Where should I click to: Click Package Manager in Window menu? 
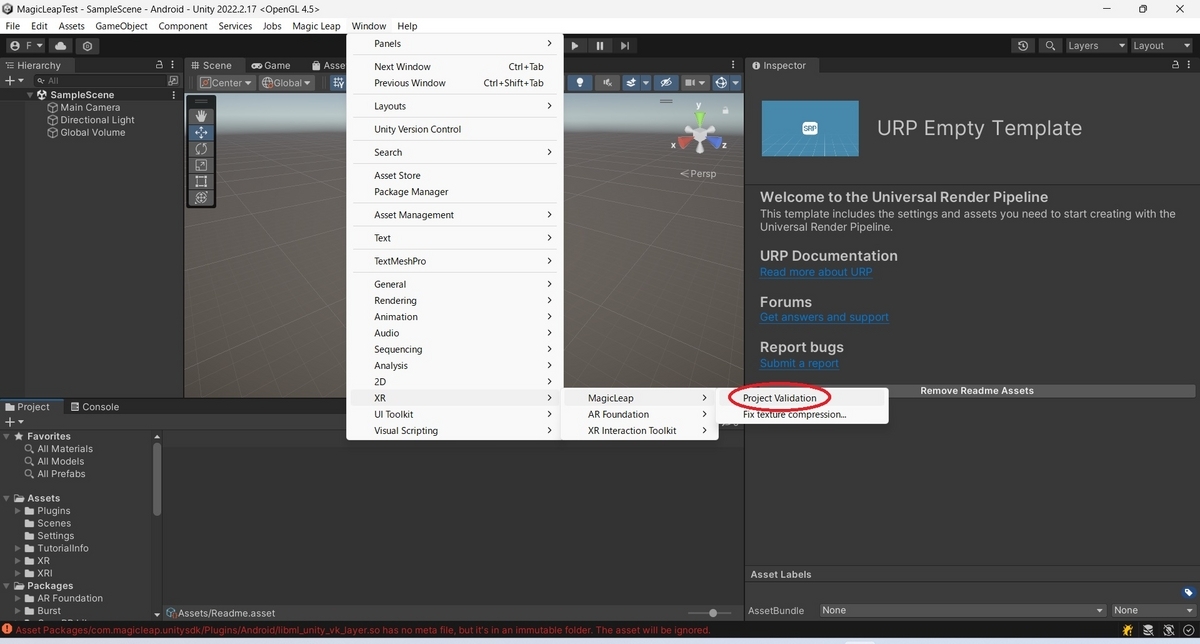pyautogui.click(x=411, y=192)
